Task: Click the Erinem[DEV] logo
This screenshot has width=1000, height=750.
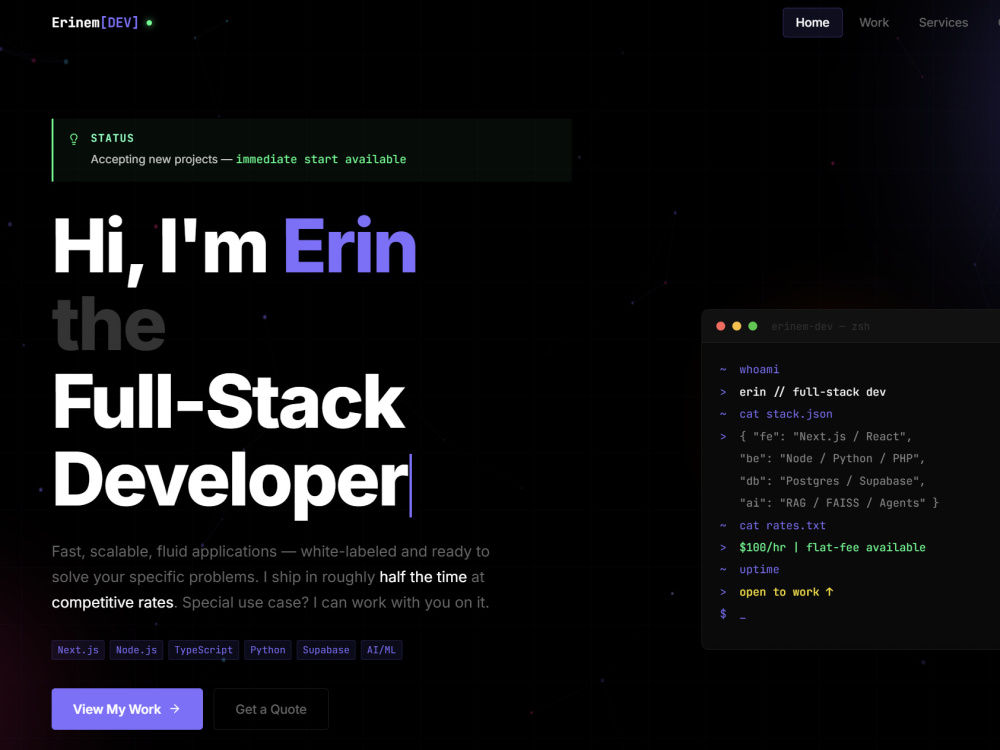Action: pos(95,22)
